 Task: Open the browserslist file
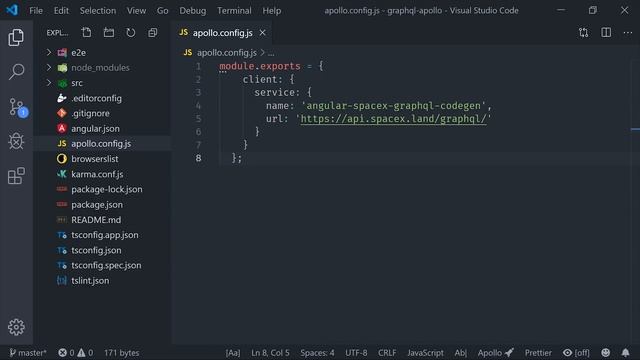pyautogui.click(x=94, y=159)
